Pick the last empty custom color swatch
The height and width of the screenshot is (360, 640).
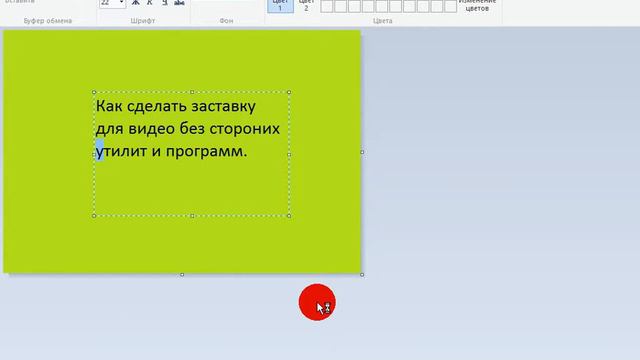[x=451, y=6]
